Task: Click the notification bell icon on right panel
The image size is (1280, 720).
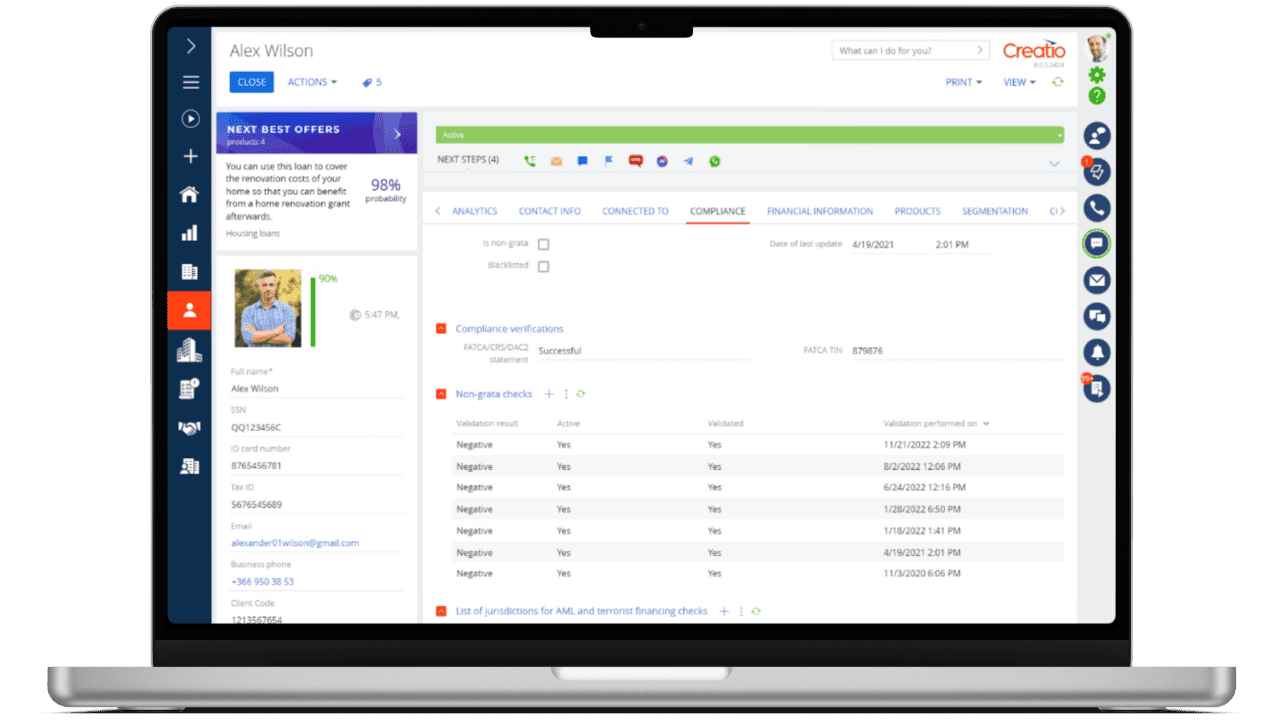Action: tap(1097, 352)
